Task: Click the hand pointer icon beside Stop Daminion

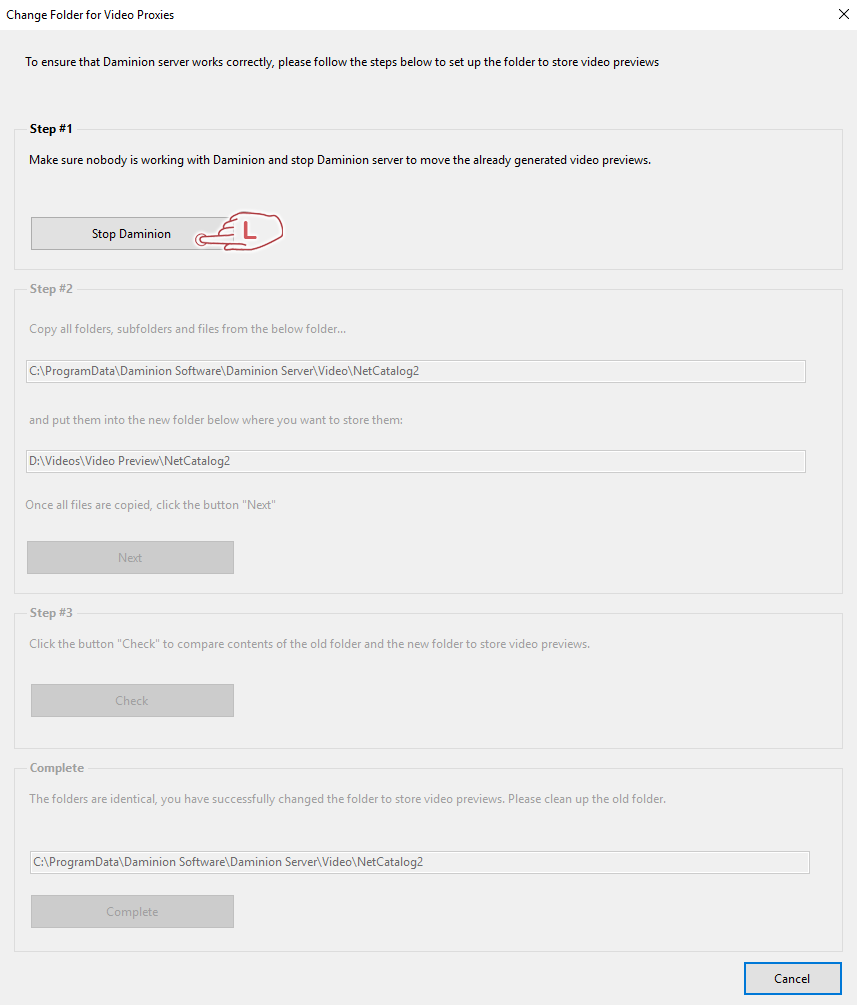Action: tap(247, 232)
